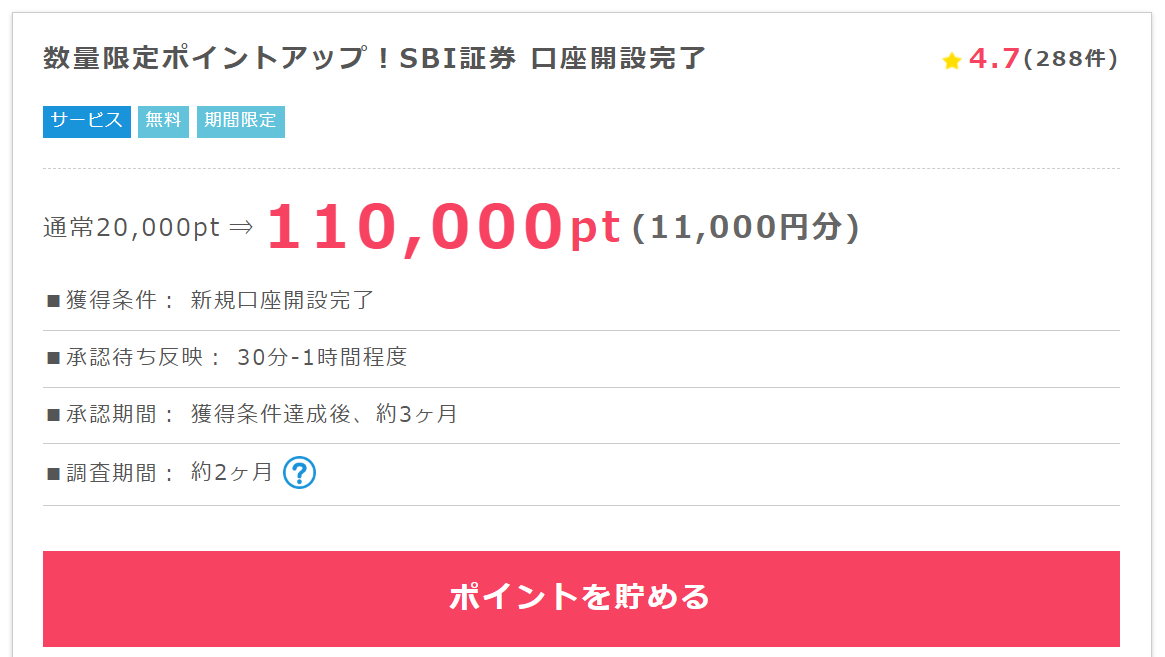Click the 調査期間 label text
This screenshot has height=657, width=1165.
tap(111, 473)
